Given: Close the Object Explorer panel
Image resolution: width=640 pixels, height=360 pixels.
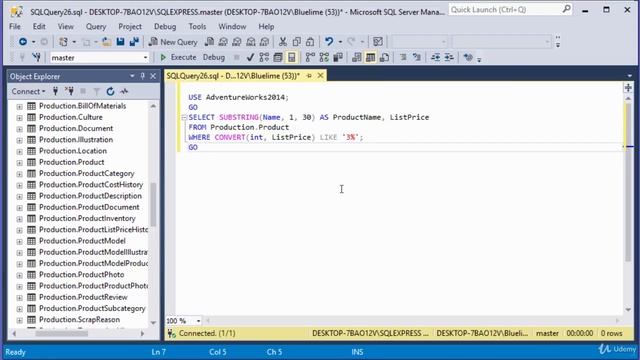Looking at the screenshot, I should click(x=153, y=76).
